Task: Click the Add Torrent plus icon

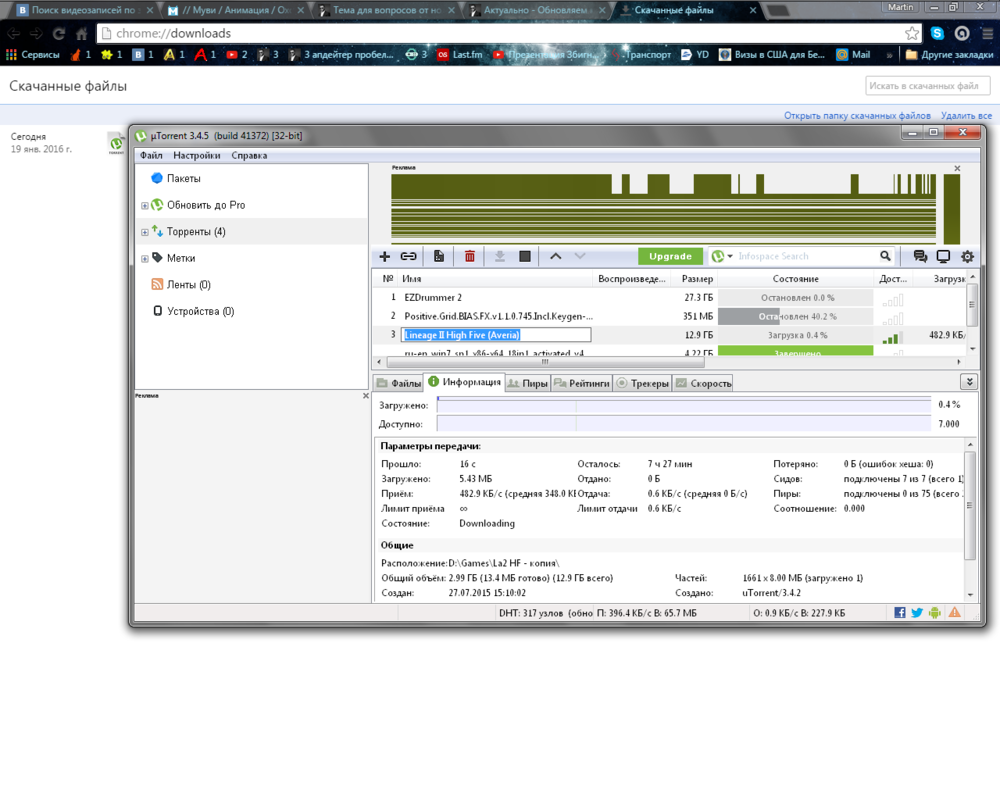Action: tap(385, 257)
